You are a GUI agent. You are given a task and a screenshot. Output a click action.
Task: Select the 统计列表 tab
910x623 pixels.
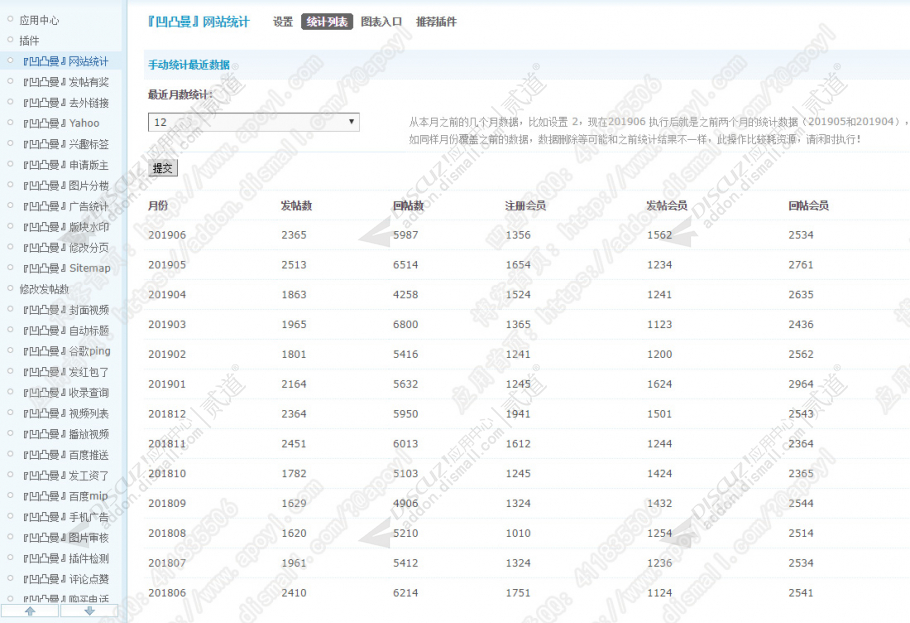pos(327,22)
